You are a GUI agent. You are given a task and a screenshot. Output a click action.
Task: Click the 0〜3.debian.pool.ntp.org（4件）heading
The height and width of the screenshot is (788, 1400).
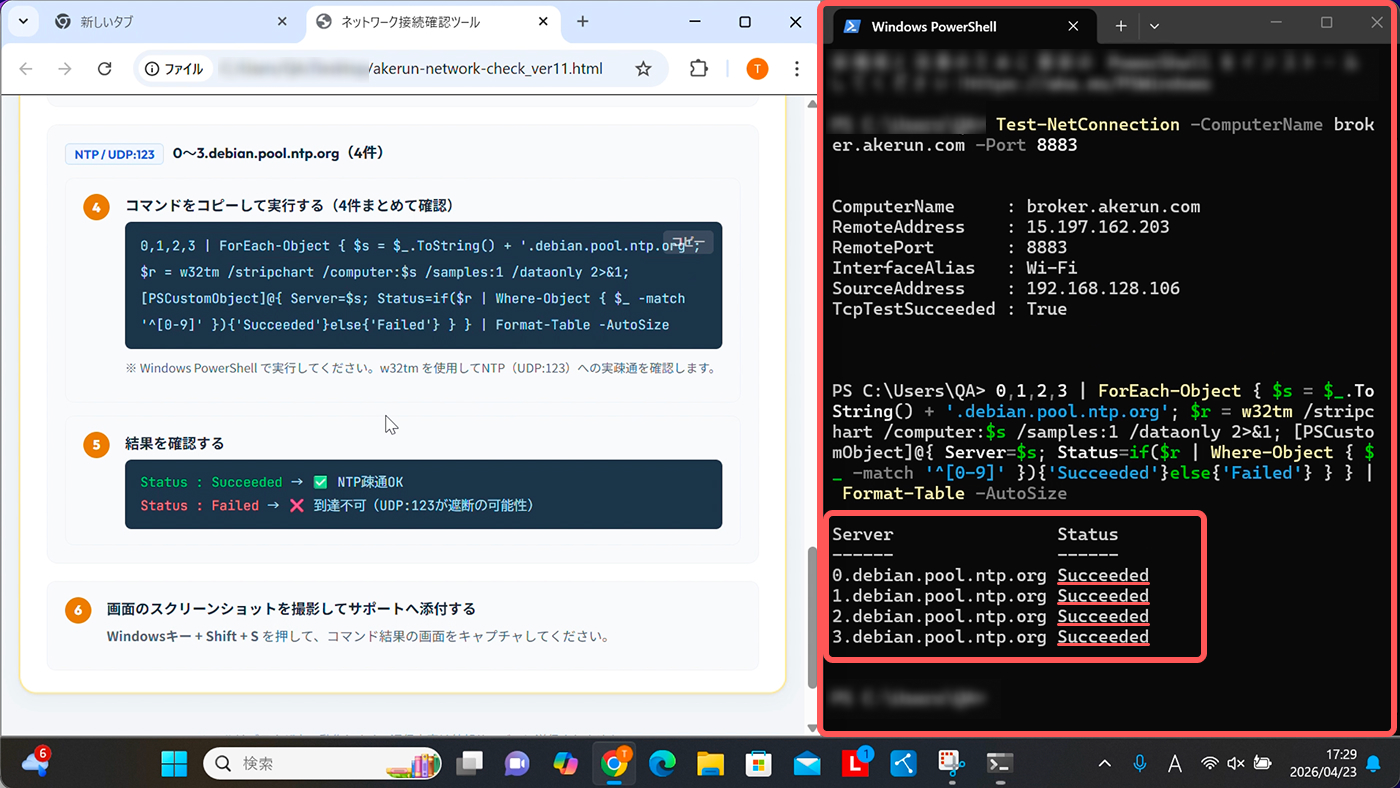[278, 154]
